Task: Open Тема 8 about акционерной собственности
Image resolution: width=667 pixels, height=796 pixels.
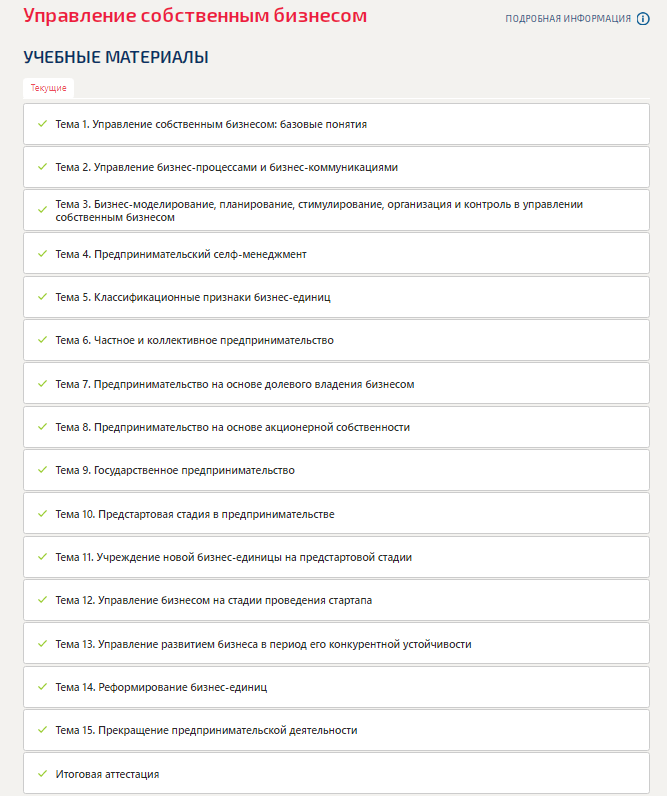Action: pyautogui.click(x=337, y=427)
